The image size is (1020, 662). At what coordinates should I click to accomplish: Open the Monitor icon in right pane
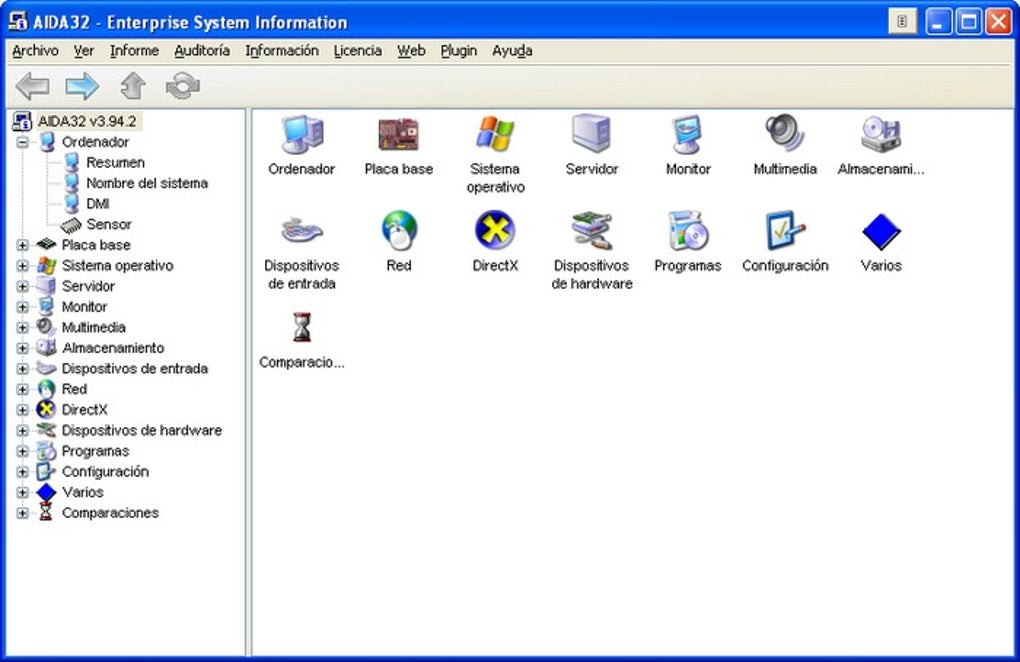click(x=688, y=134)
